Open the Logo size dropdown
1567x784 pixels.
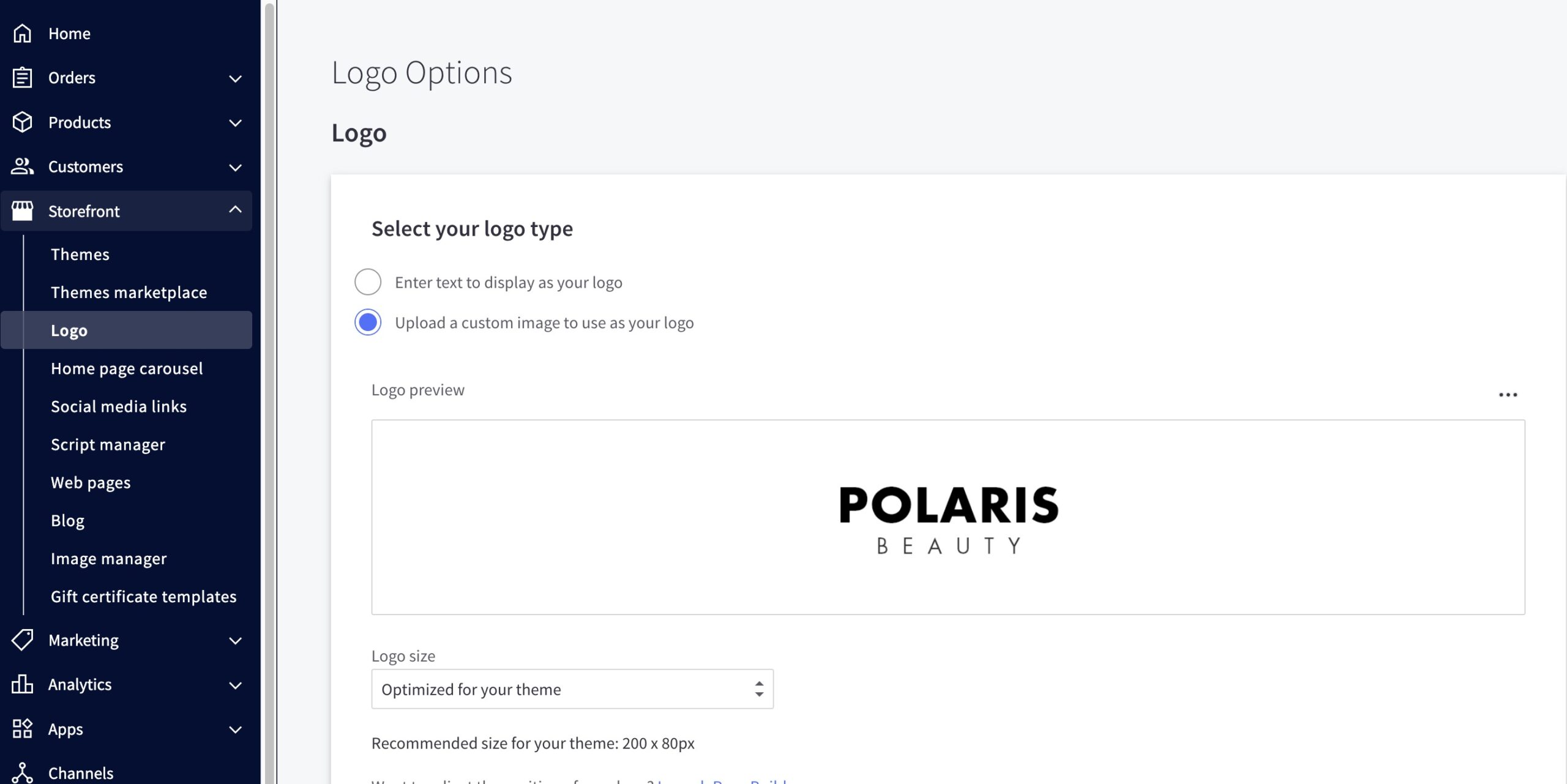(572, 689)
